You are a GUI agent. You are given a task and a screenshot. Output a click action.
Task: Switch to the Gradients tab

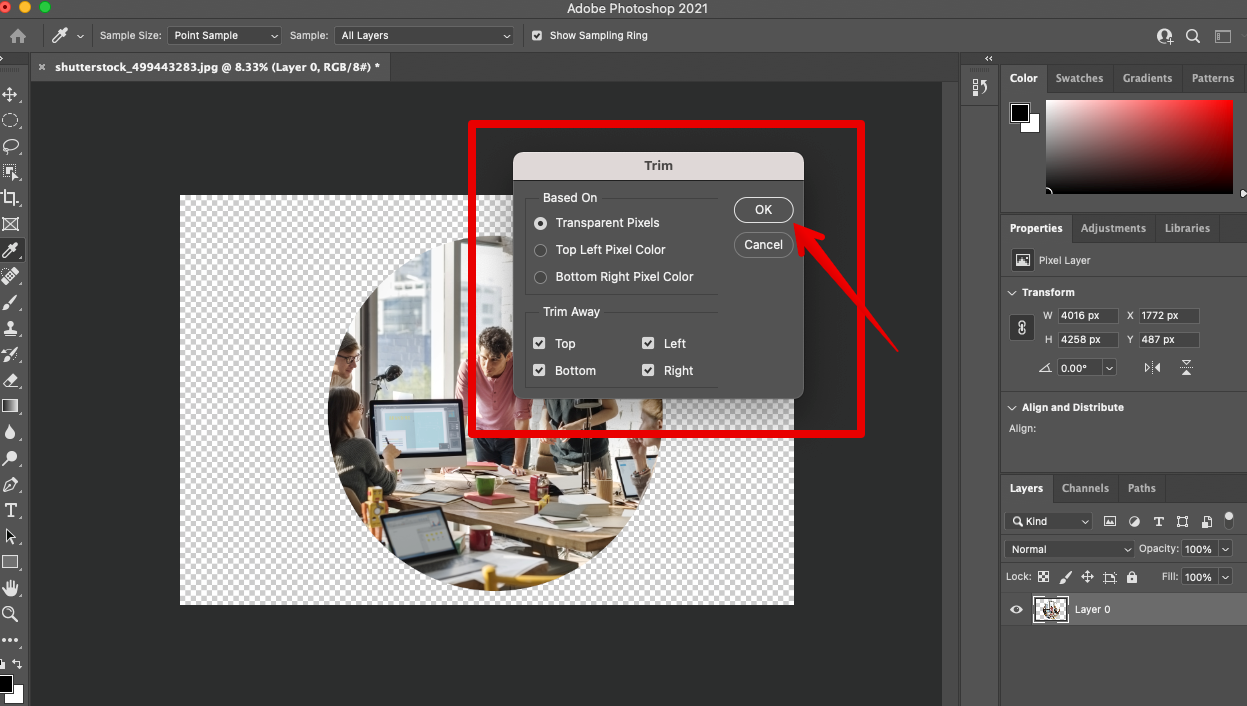[x=1147, y=78]
